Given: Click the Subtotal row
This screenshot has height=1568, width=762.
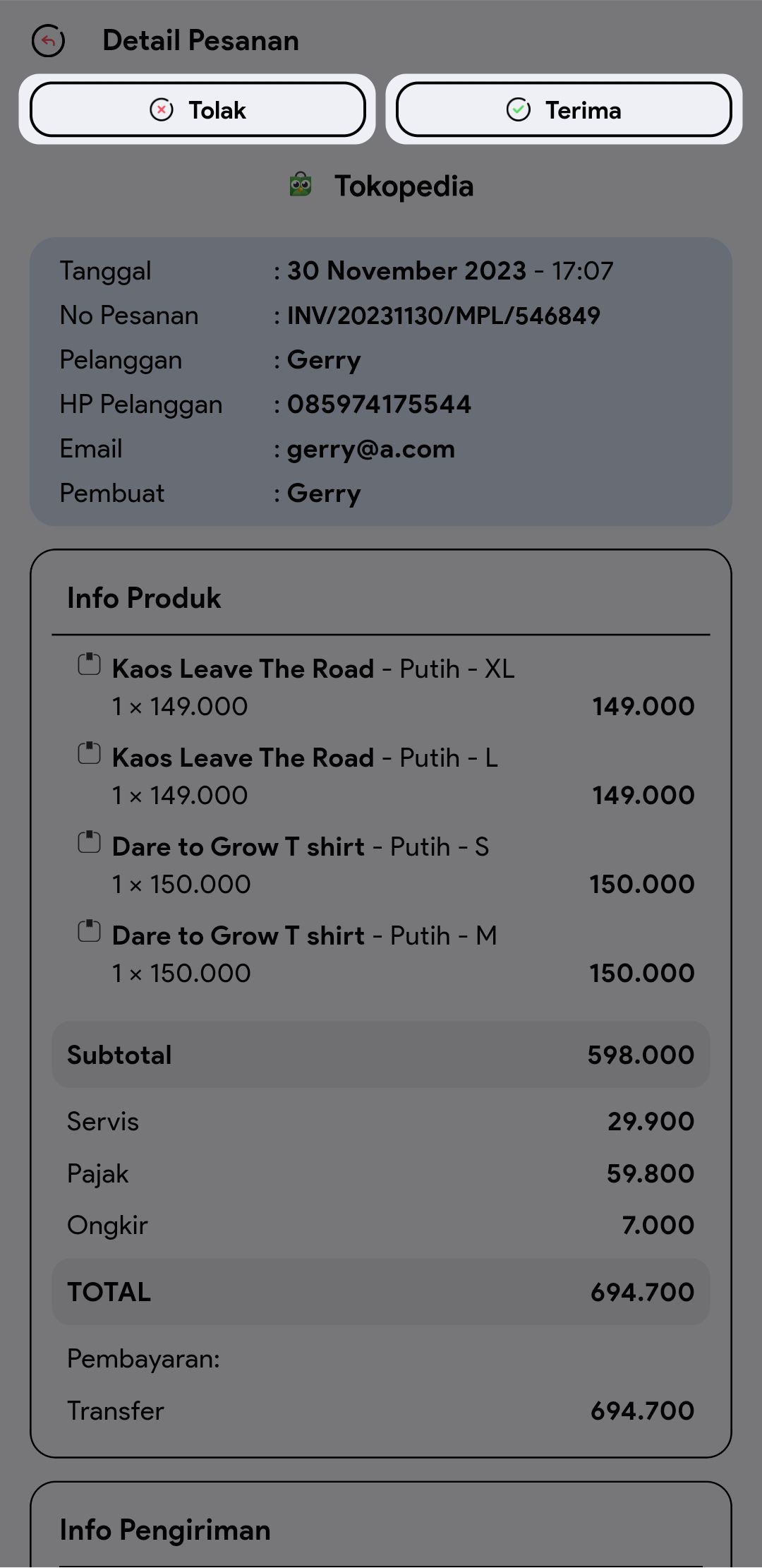Looking at the screenshot, I should coord(381,1055).
